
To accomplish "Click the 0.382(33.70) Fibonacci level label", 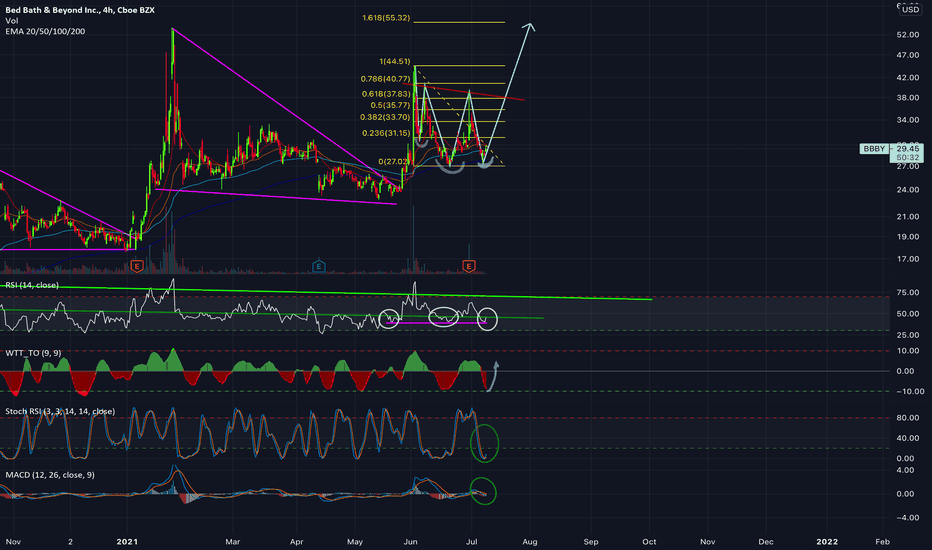I will (x=385, y=117).
